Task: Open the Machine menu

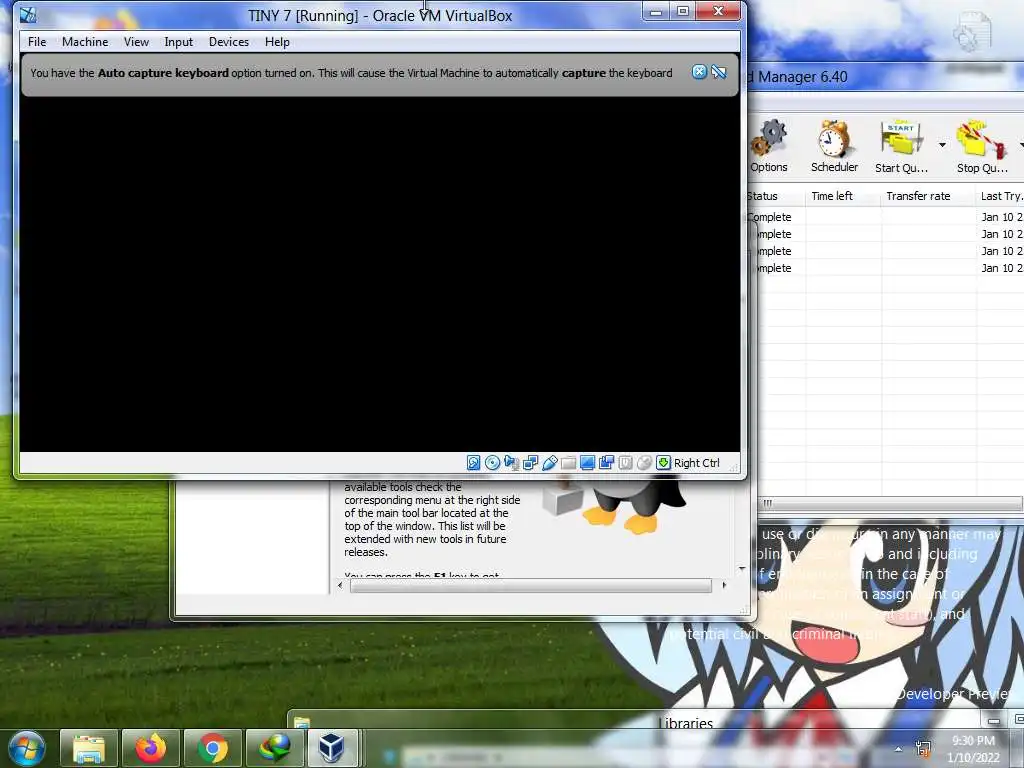Action: pyautogui.click(x=85, y=42)
